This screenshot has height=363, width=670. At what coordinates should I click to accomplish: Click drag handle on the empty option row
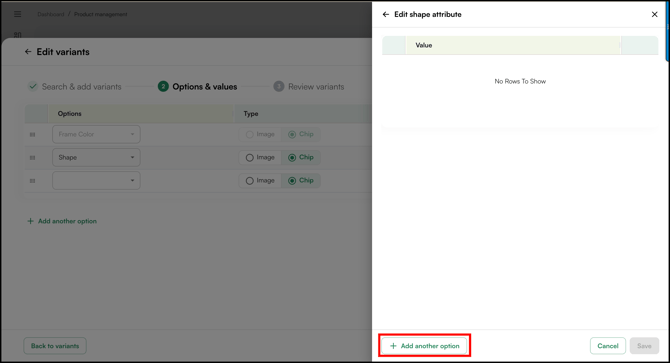pyautogui.click(x=32, y=181)
